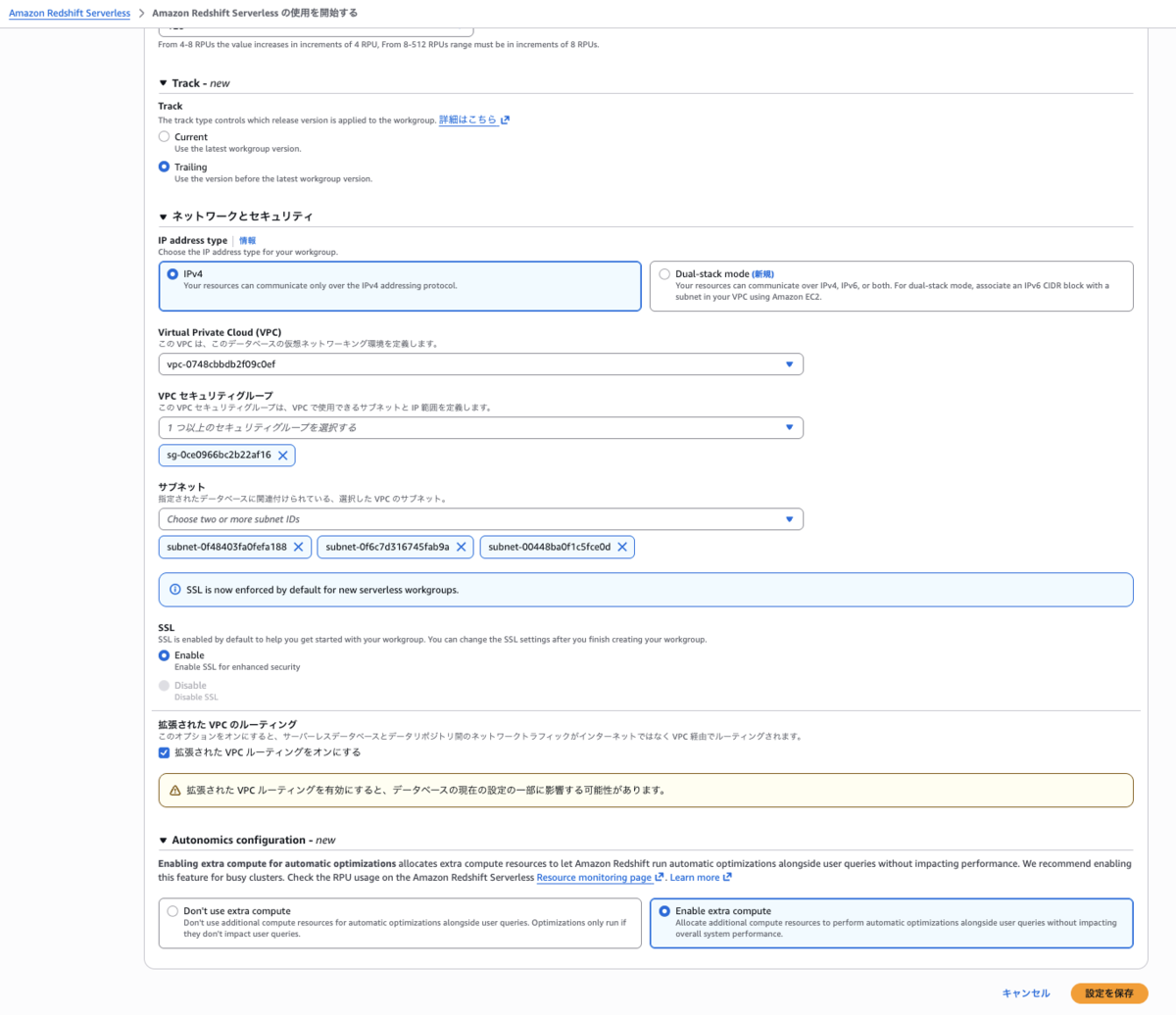Select the SSL Disable radio button
Screen dimensions: 1176x1015
tap(164, 686)
